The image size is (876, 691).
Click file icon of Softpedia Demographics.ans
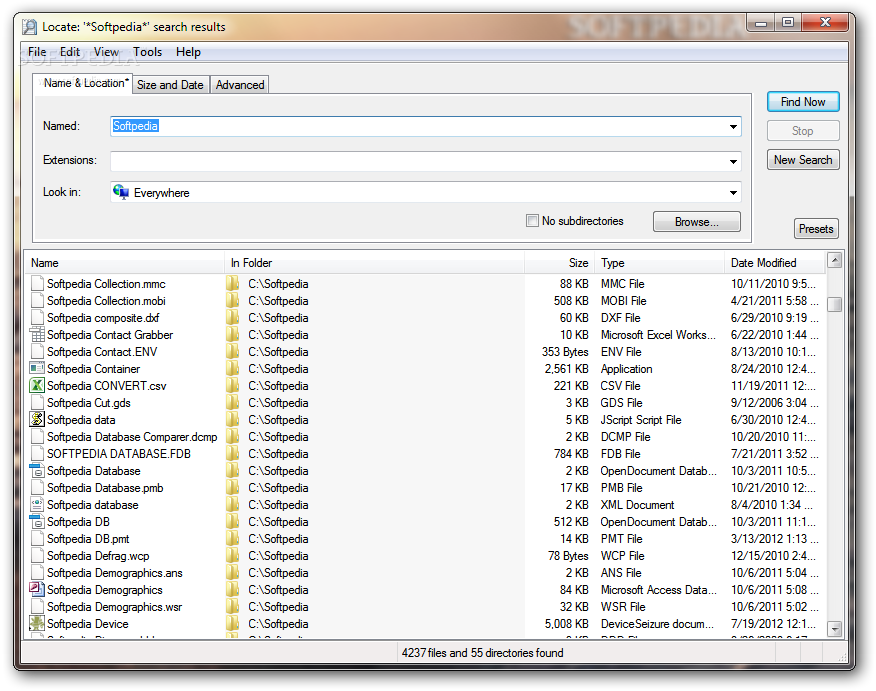point(37,573)
